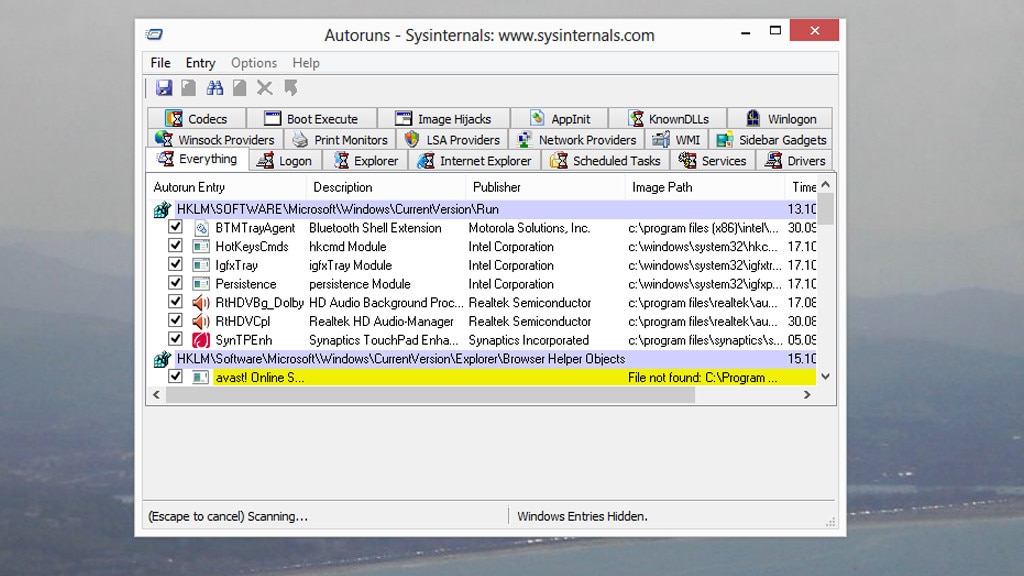Viewport: 1024px width, 576px height.
Task: Click the Delete entry X icon
Action: (264, 88)
